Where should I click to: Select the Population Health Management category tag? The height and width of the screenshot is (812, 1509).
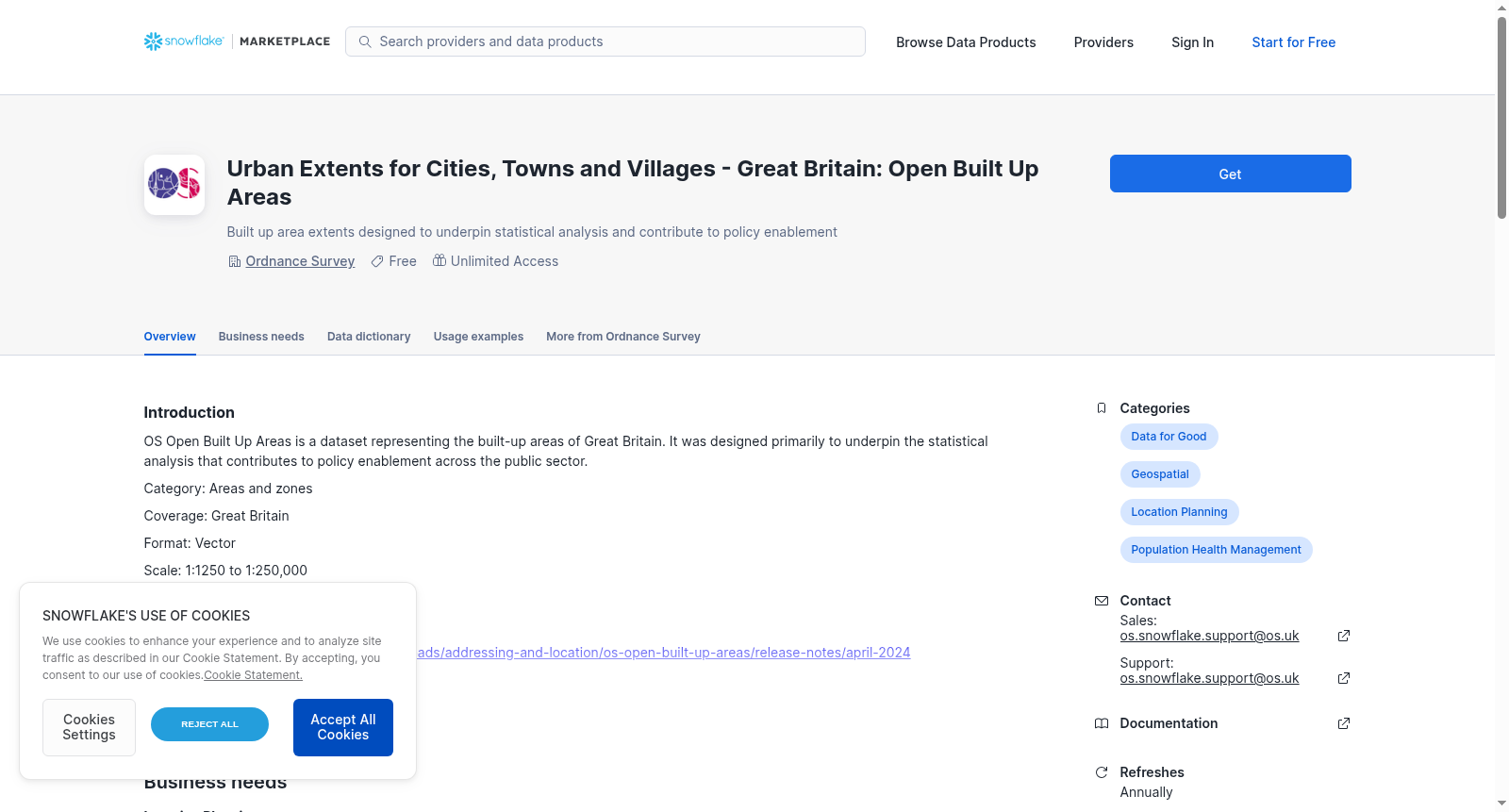(1216, 550)
